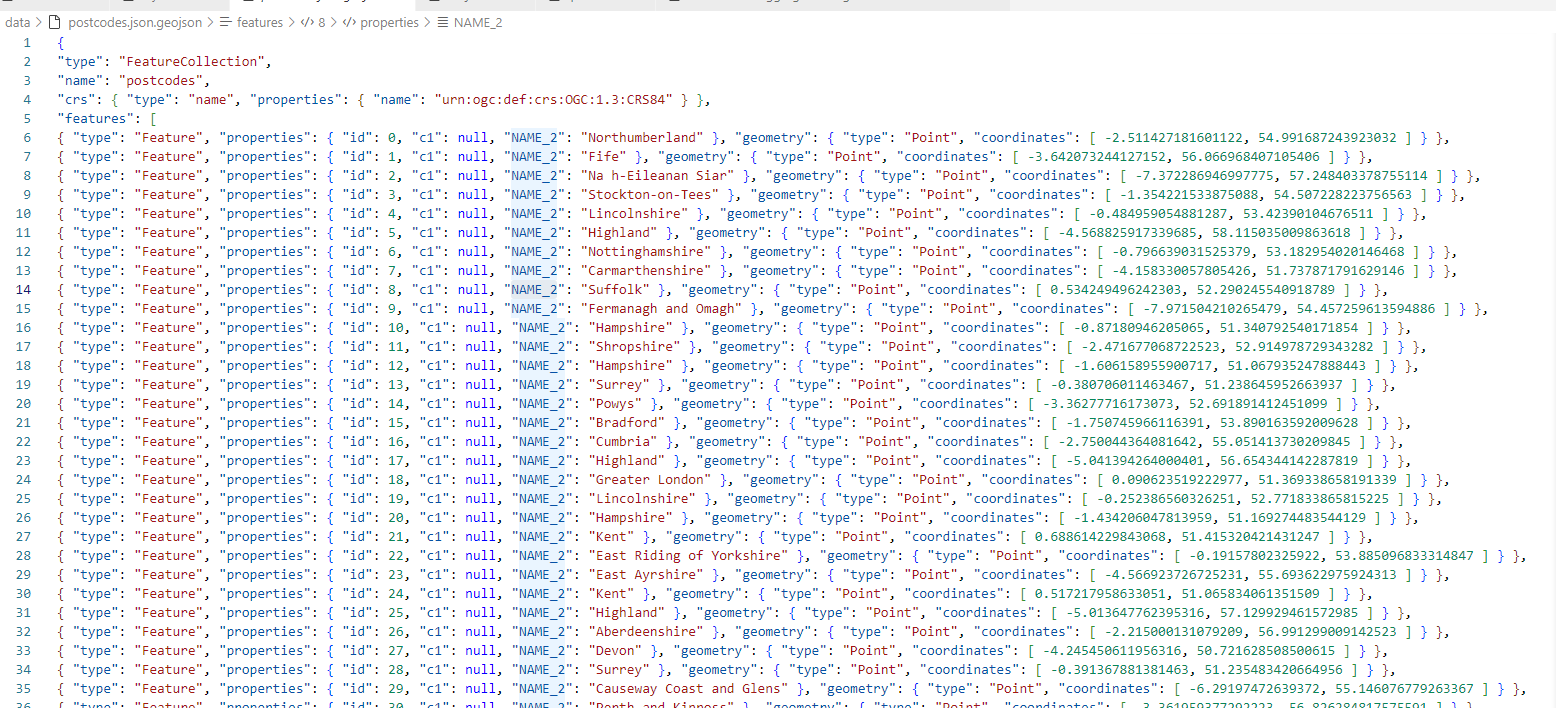Click the "Greater London" value

tap(652, 479)
